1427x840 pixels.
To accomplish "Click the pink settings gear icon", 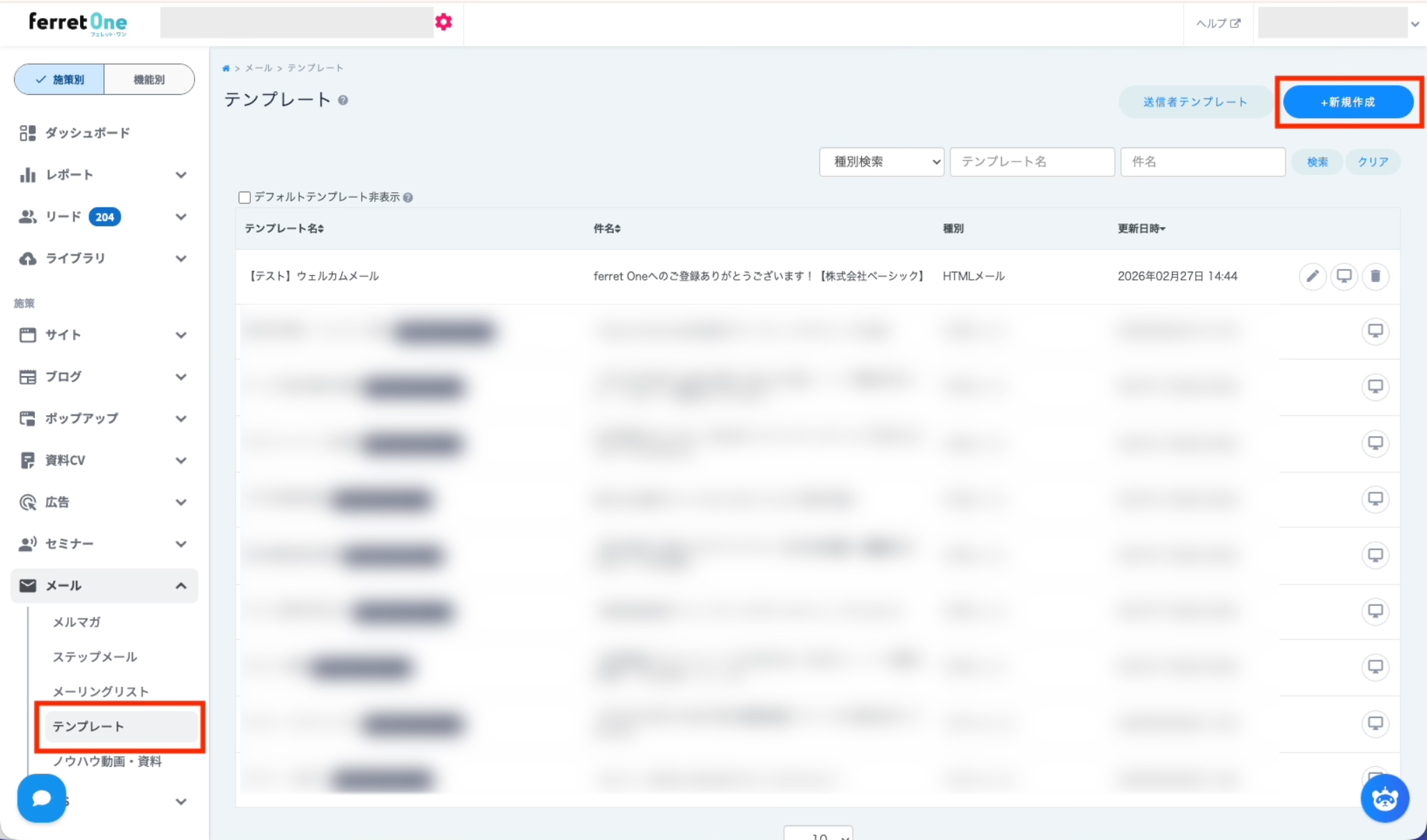I will (x=443, y=22).
